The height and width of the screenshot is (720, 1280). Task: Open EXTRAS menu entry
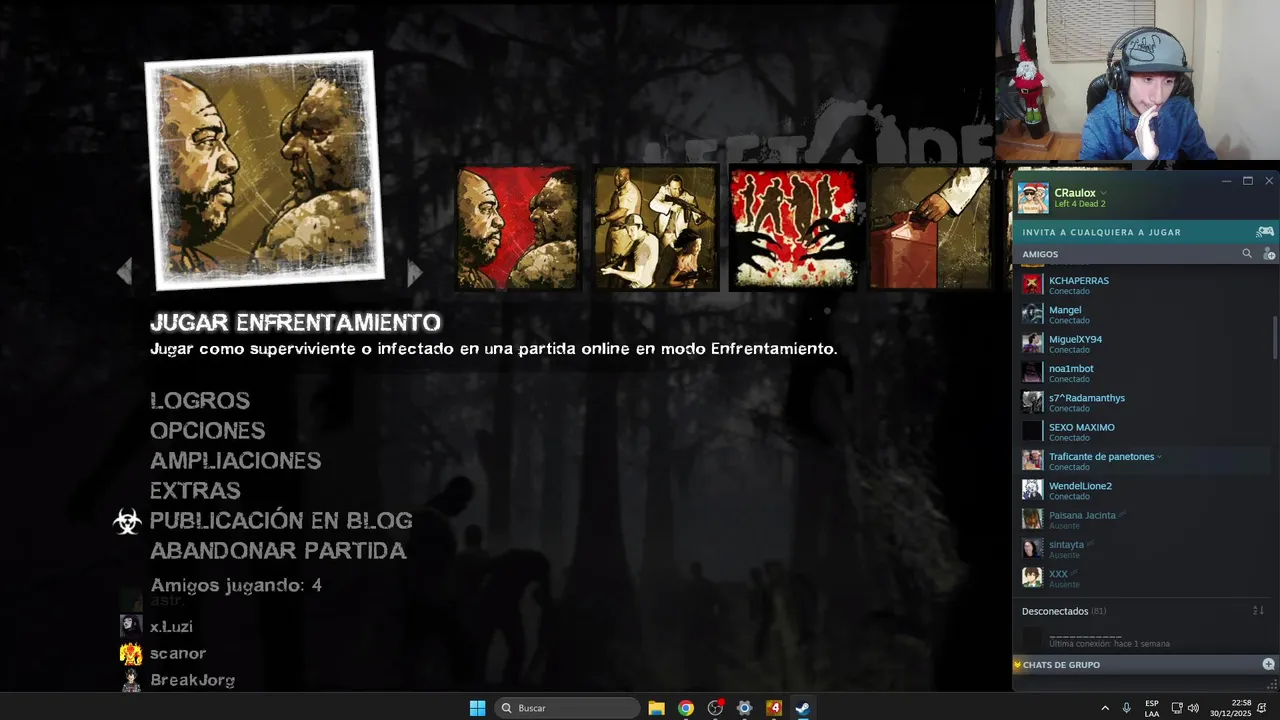click(x=195, y=491)
